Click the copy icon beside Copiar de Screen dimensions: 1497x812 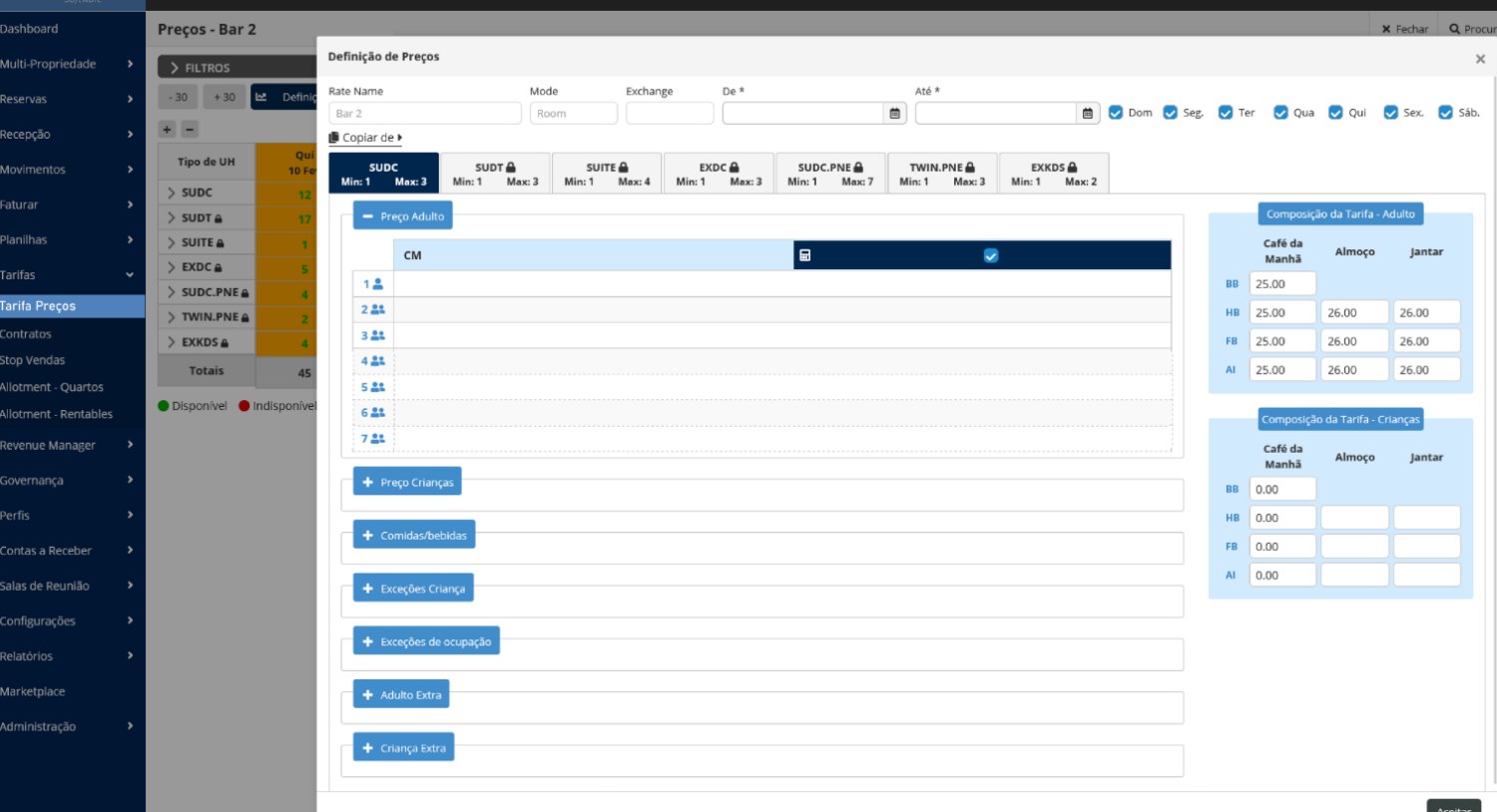point(334,138)
